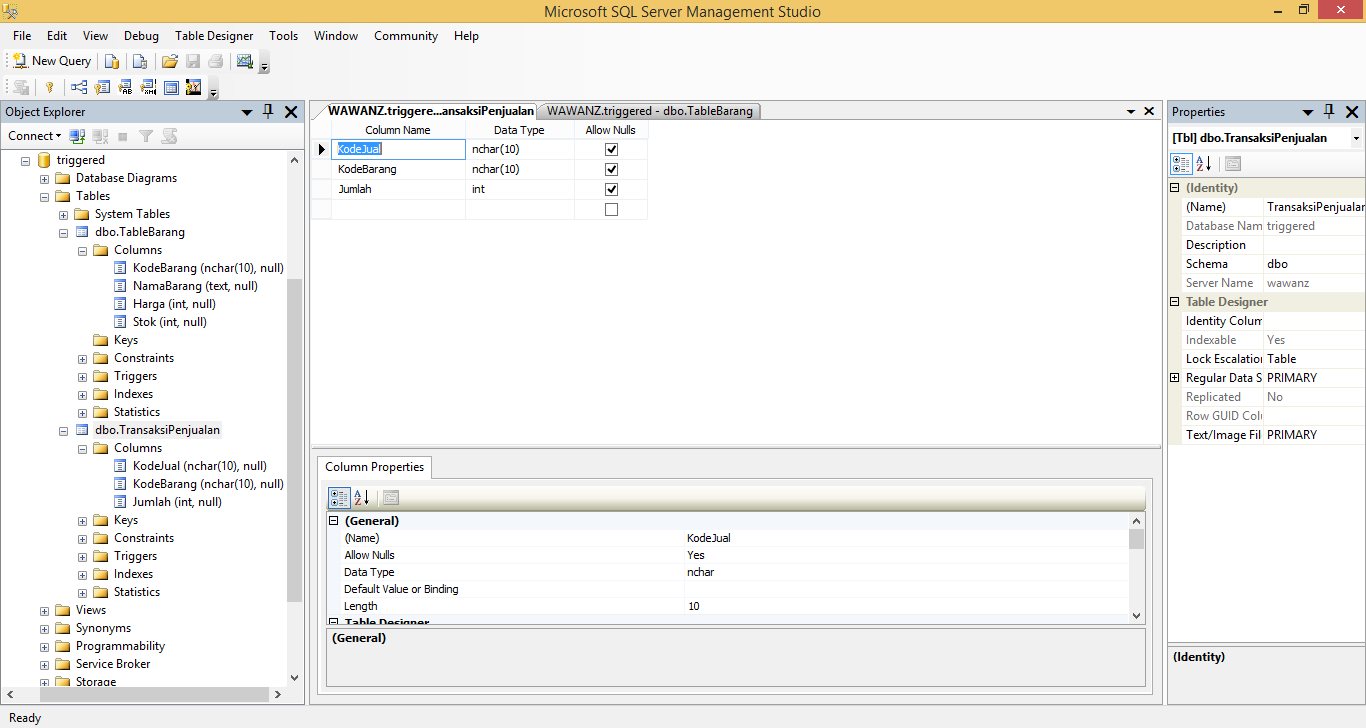Select the dbo.TableBarang table icon
1366x728 pixels.
83,232
